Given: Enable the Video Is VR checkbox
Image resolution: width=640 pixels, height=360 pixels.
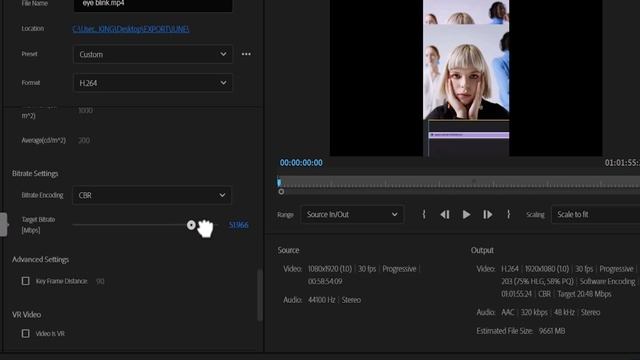Looking at the screenshot, I should 25,333.
